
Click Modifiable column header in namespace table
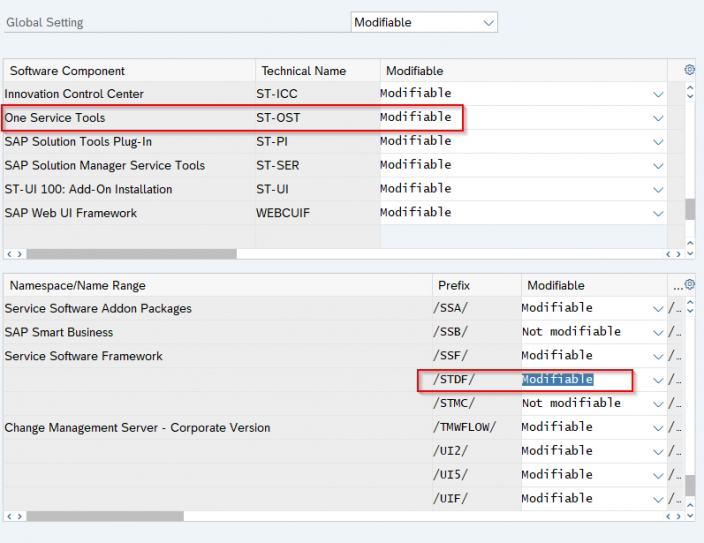click(x=594, y=285)
